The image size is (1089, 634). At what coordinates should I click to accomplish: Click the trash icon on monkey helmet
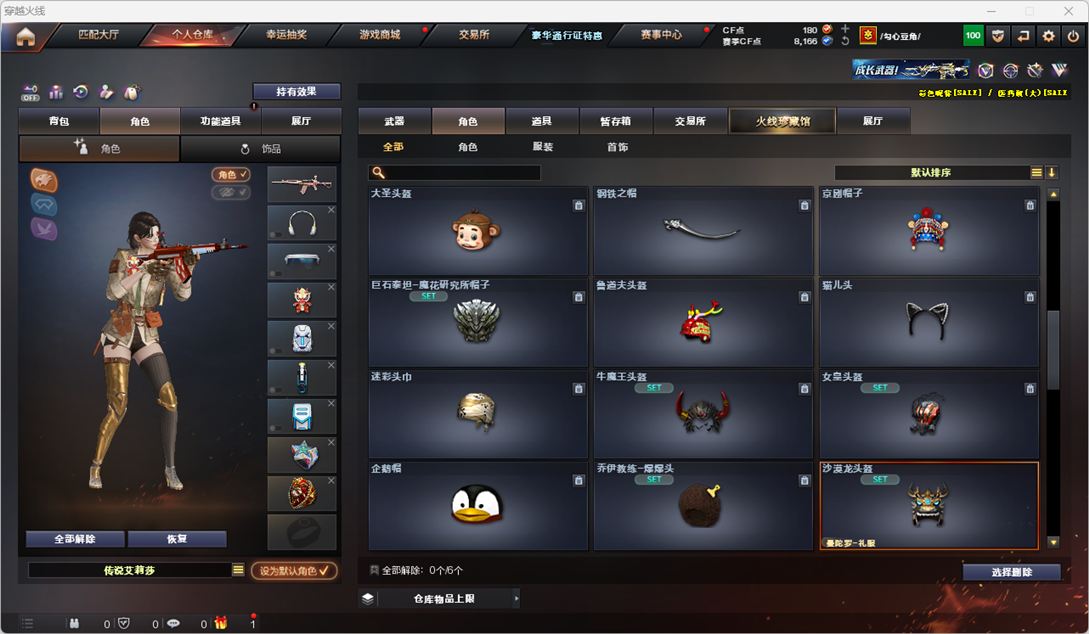(x=579, y=206)
